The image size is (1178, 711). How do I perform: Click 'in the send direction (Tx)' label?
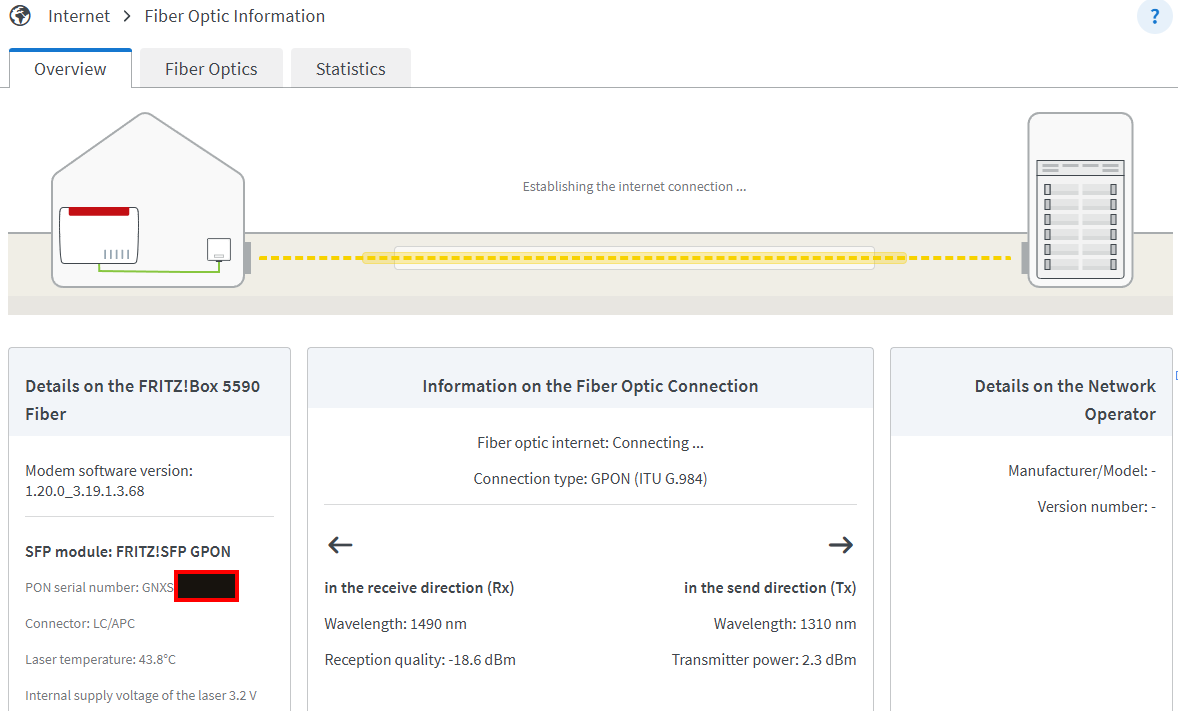tap(770, 588)
